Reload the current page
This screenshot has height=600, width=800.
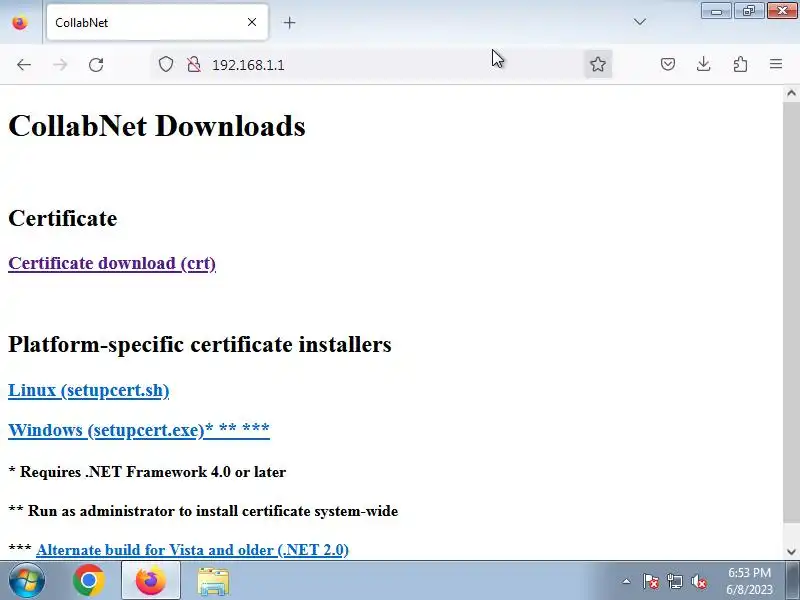point(96,65)
